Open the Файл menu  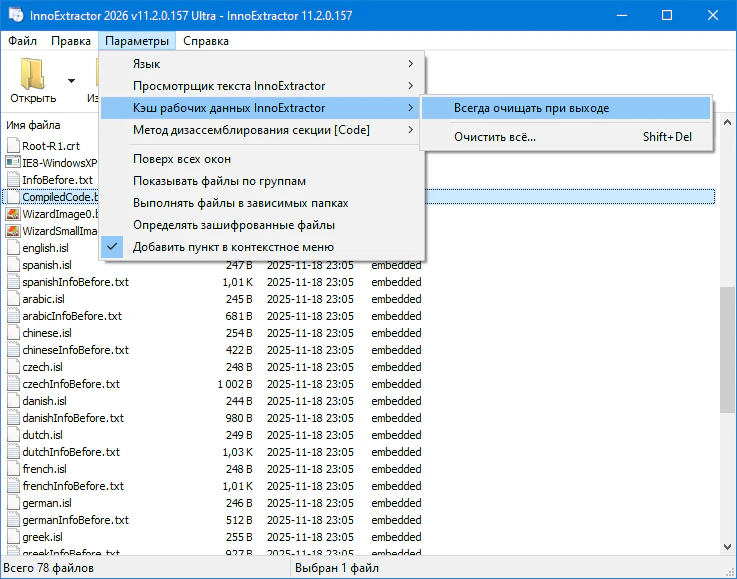pos(23,41)
